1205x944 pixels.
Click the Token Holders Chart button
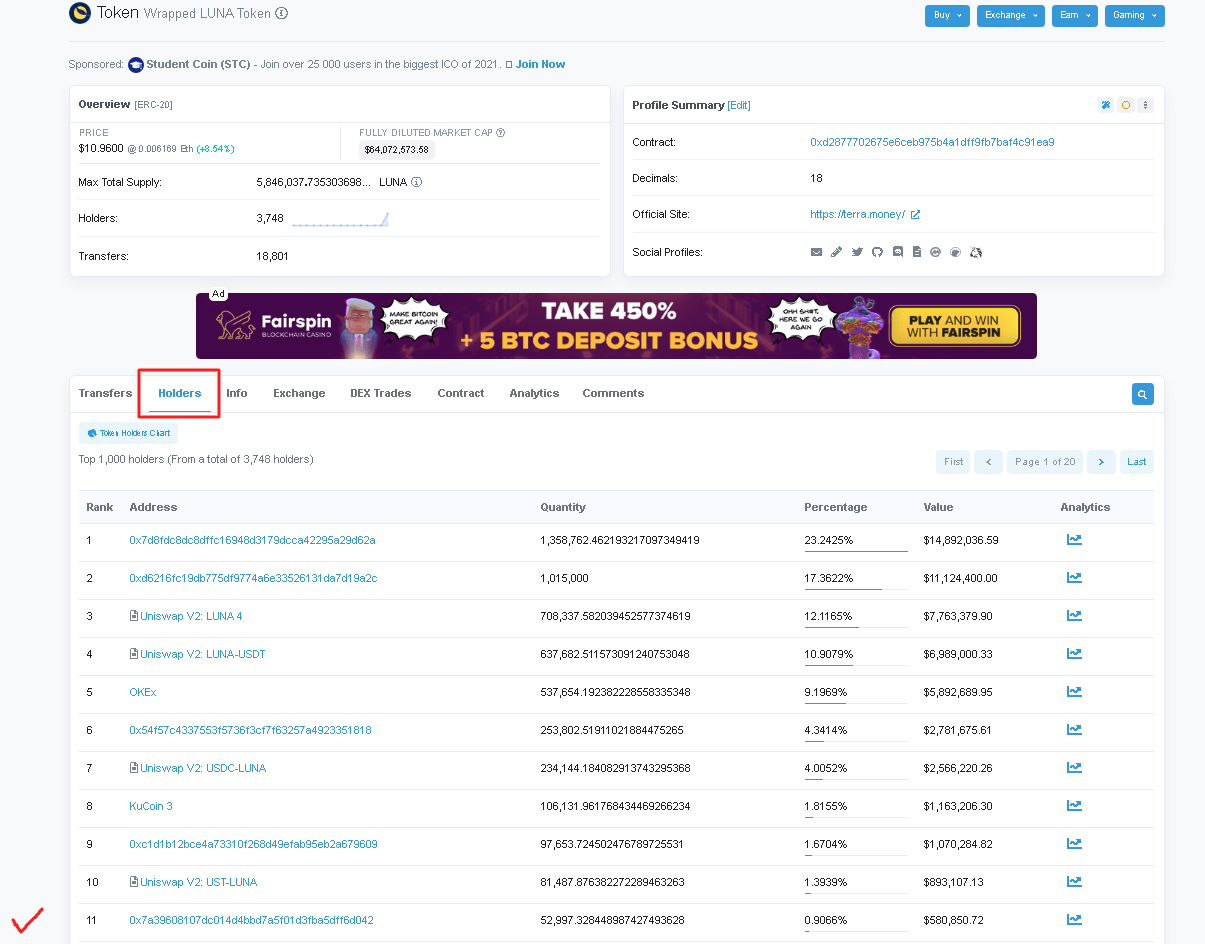pos(128,433)
